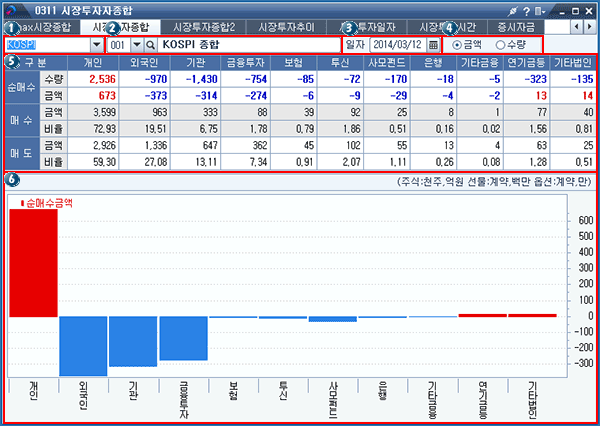This screenshot has width=600, height=426.
Task: Click the 보험 column header
Action: [x=293, y=62]
